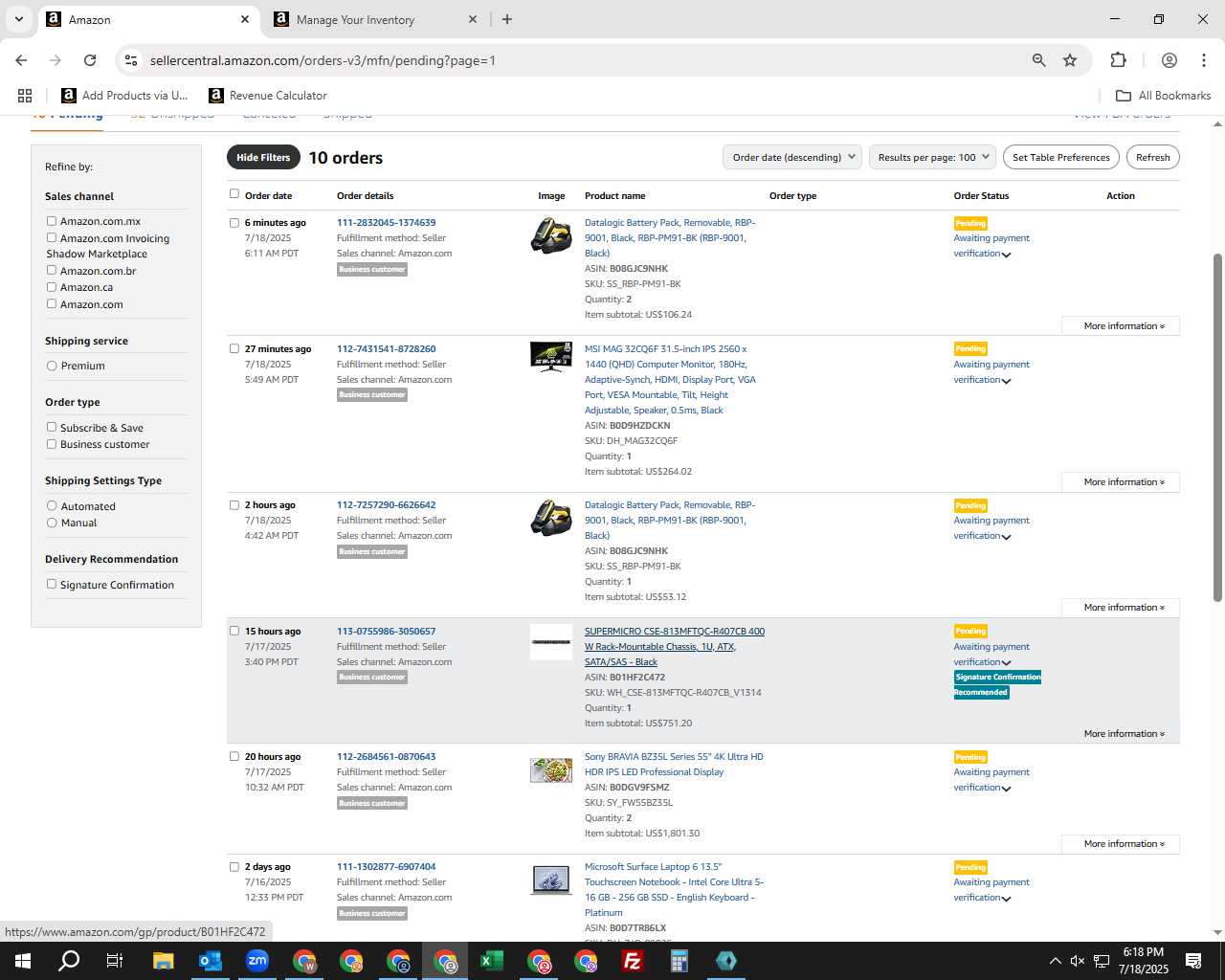Open Revenue Calculator bookmark
This screenshot has width=1225, height=980.
tap(268, 96)
